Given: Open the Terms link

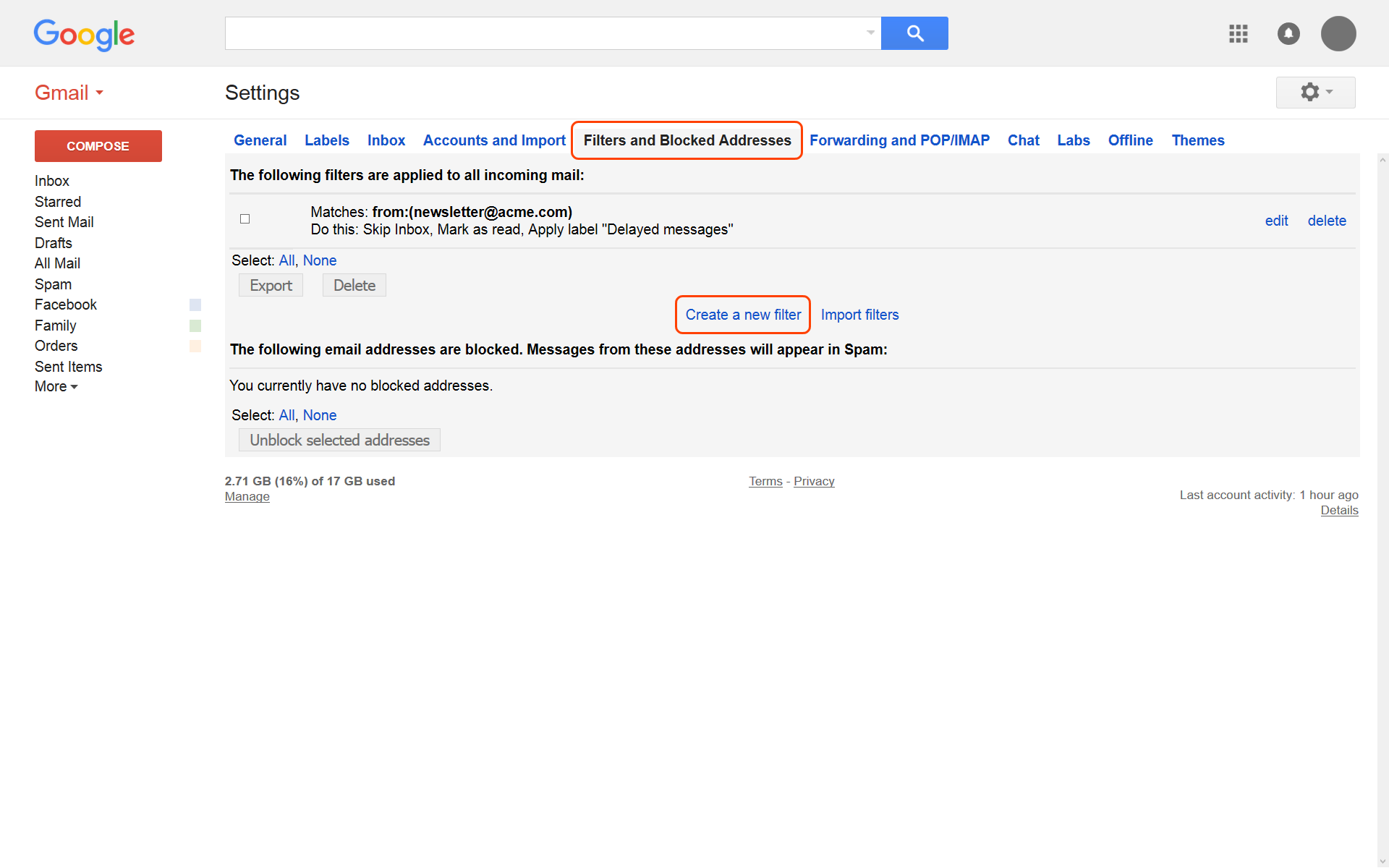Looking at the screenshot, I should coord(765,481).
